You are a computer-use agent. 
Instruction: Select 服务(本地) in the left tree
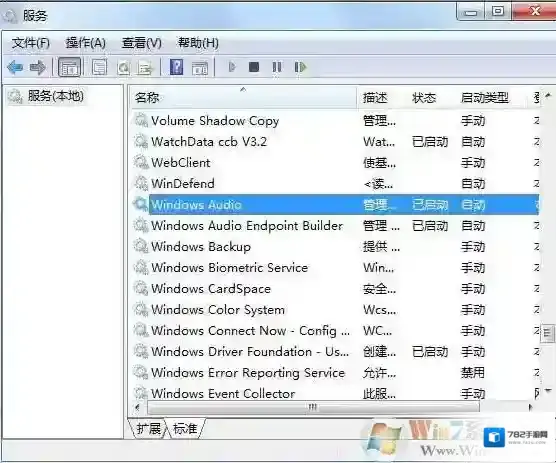pos(56,96)
